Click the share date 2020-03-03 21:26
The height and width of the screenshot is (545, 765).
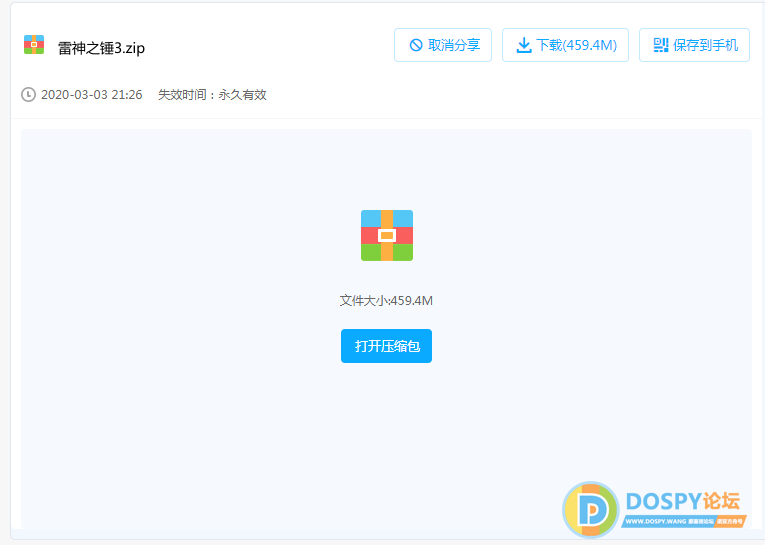click(91, 95)
